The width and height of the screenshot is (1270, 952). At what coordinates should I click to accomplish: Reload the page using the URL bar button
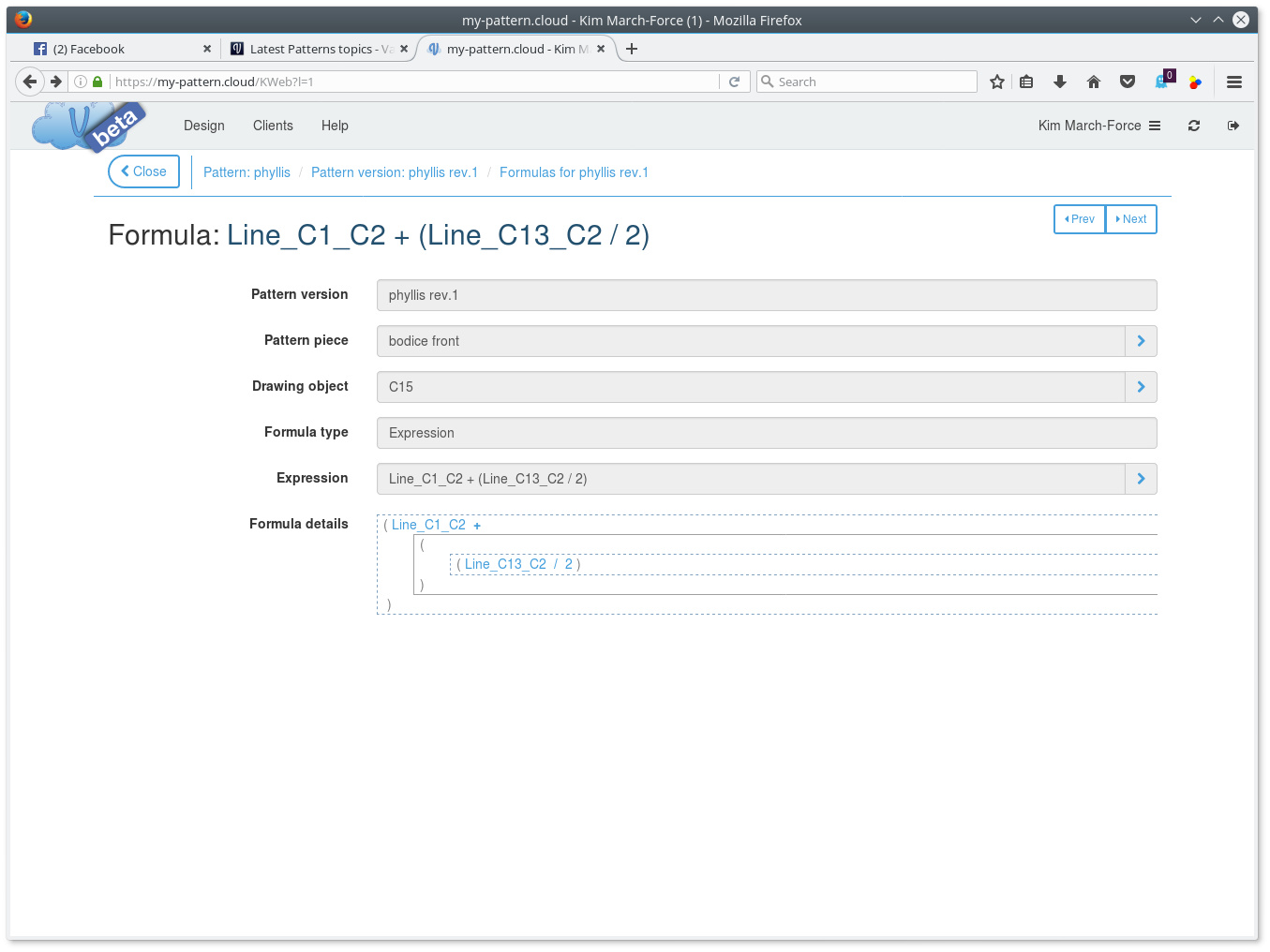coord(734,82)
